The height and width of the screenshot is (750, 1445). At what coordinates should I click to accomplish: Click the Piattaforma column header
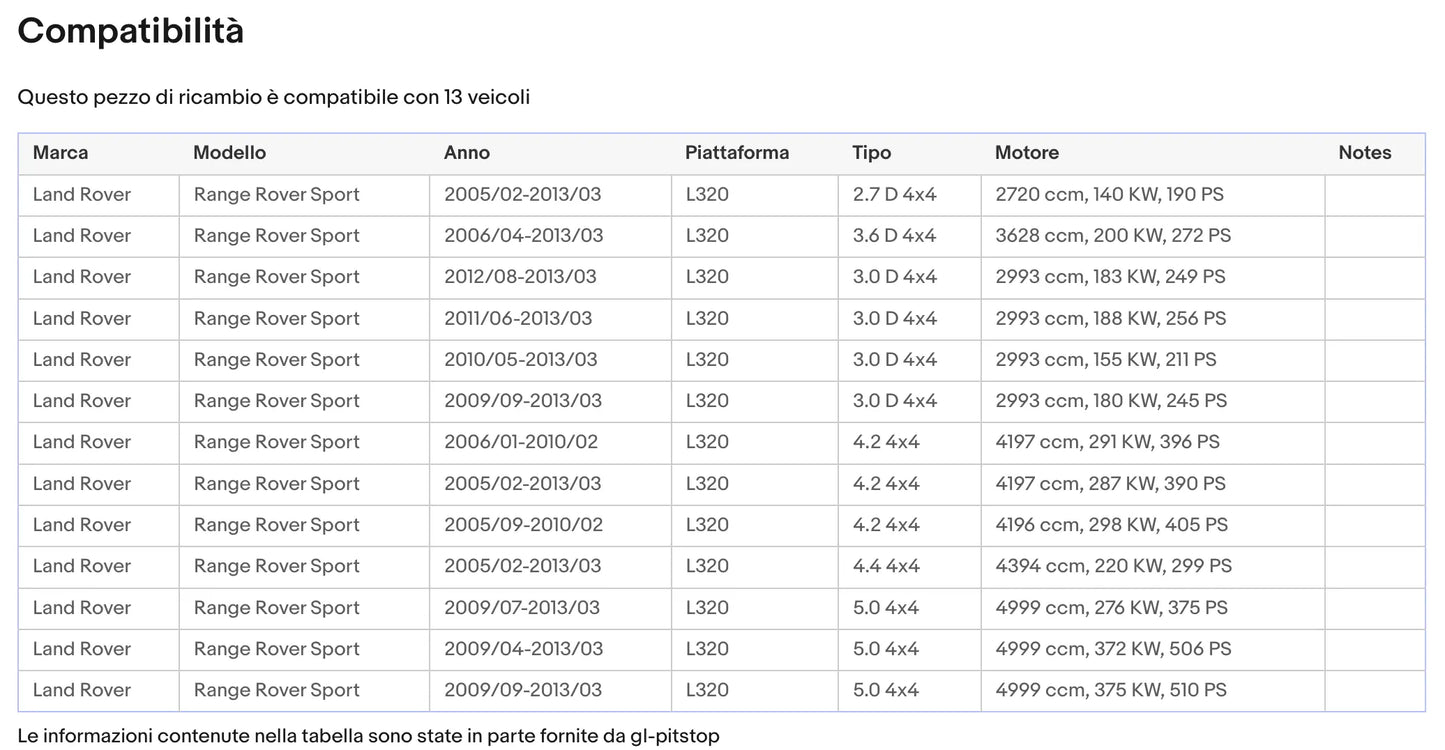pyautogui.click(x=737, y=153)
